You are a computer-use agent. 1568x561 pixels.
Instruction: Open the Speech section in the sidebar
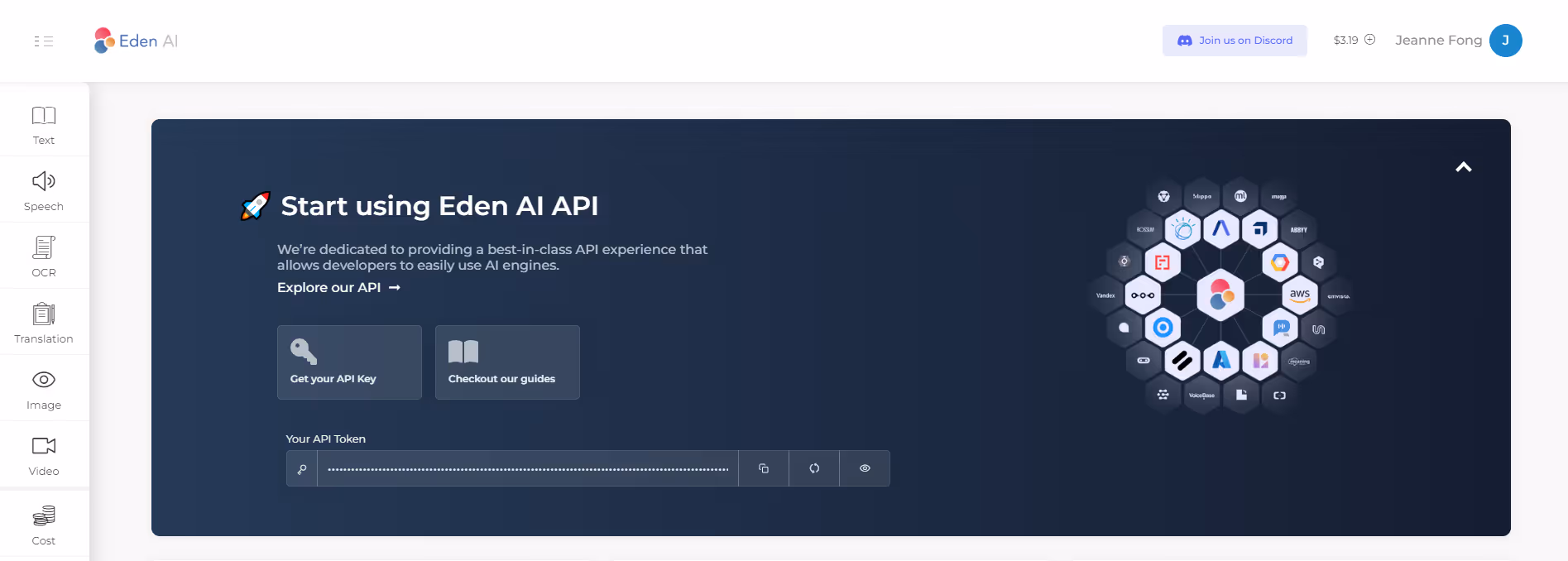coord(44,192)
